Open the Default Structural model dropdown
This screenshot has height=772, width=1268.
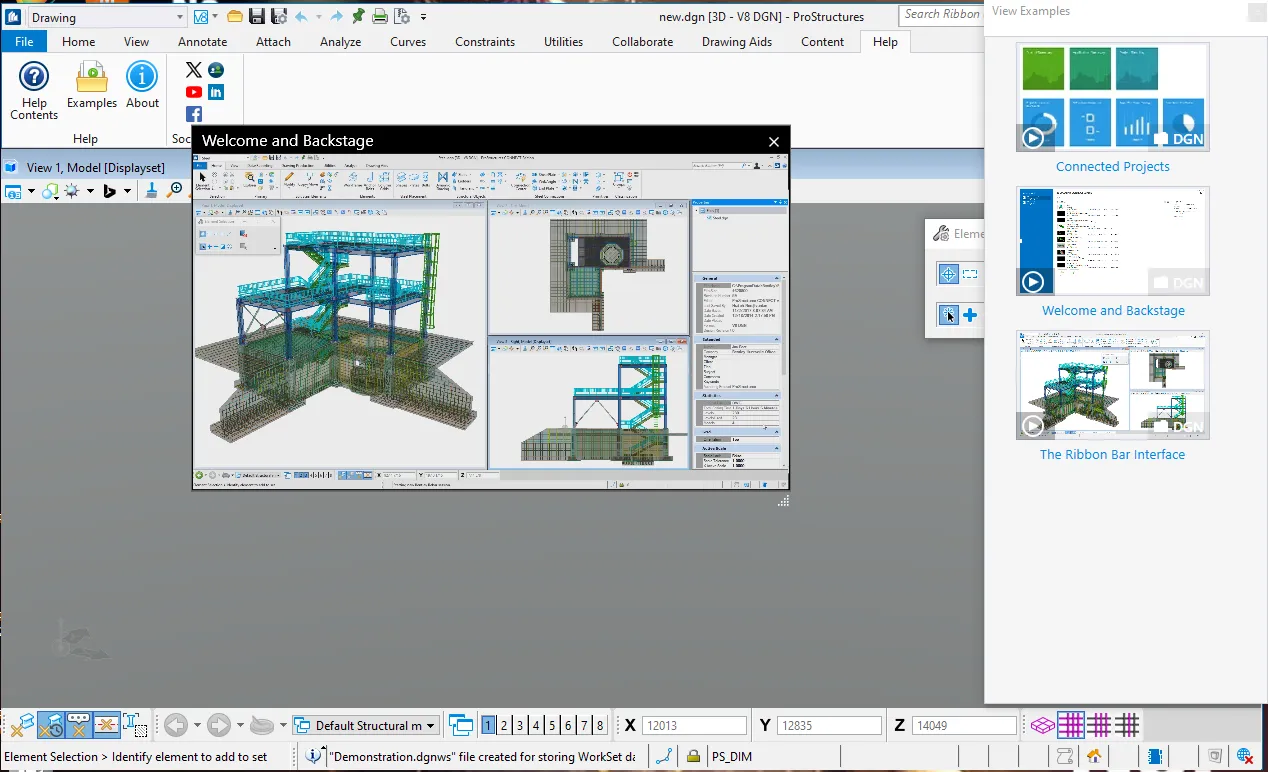[x=367, y=725]
